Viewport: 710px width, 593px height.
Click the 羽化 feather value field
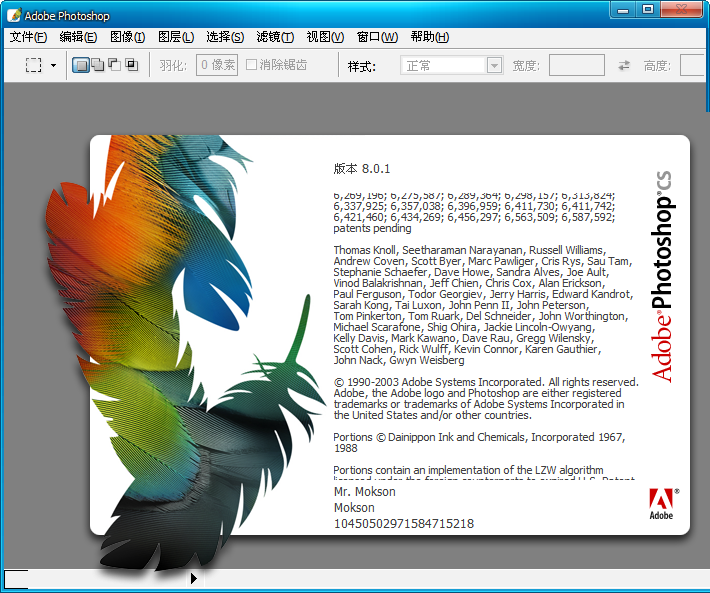216,66
